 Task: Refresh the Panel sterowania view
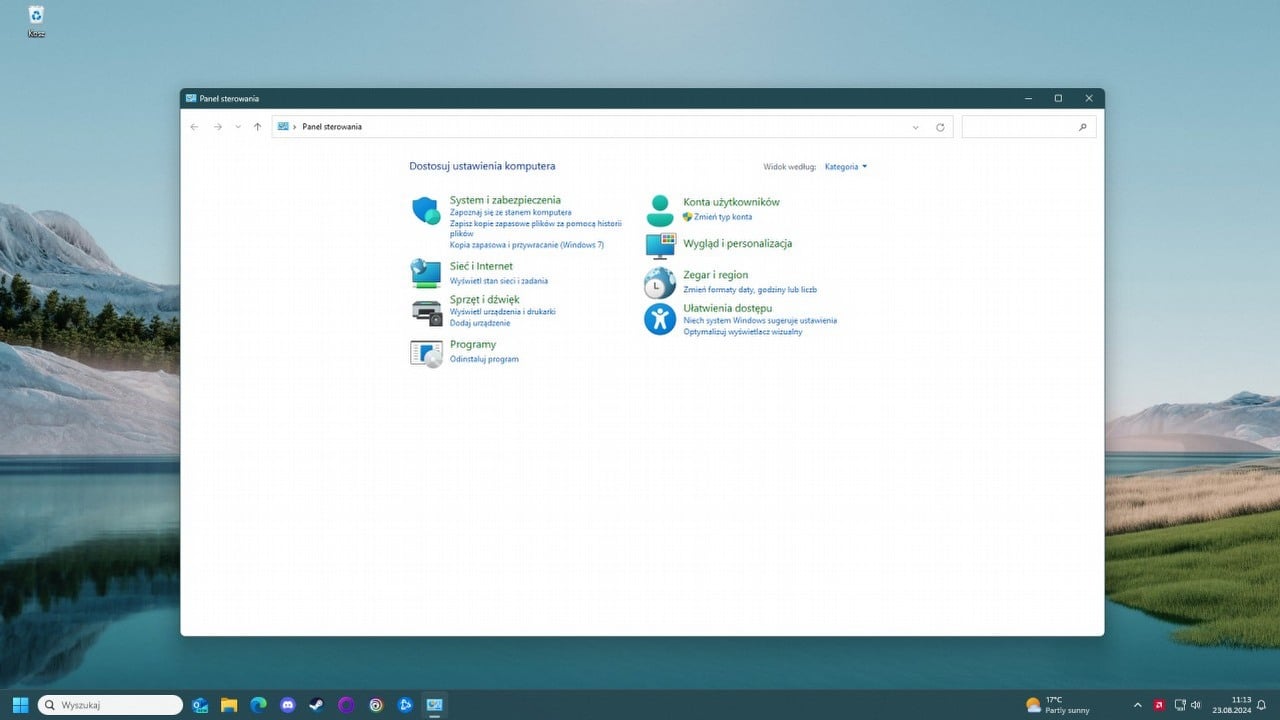[940, 127]
